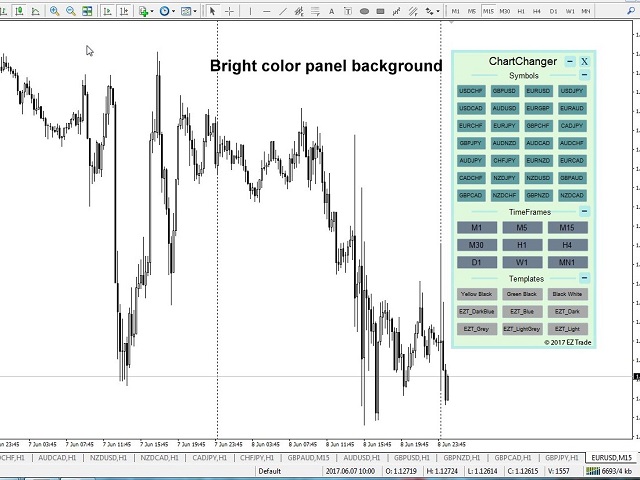
Task: Close the ChartChanger panel with X
Action: [x=584, y=62]
